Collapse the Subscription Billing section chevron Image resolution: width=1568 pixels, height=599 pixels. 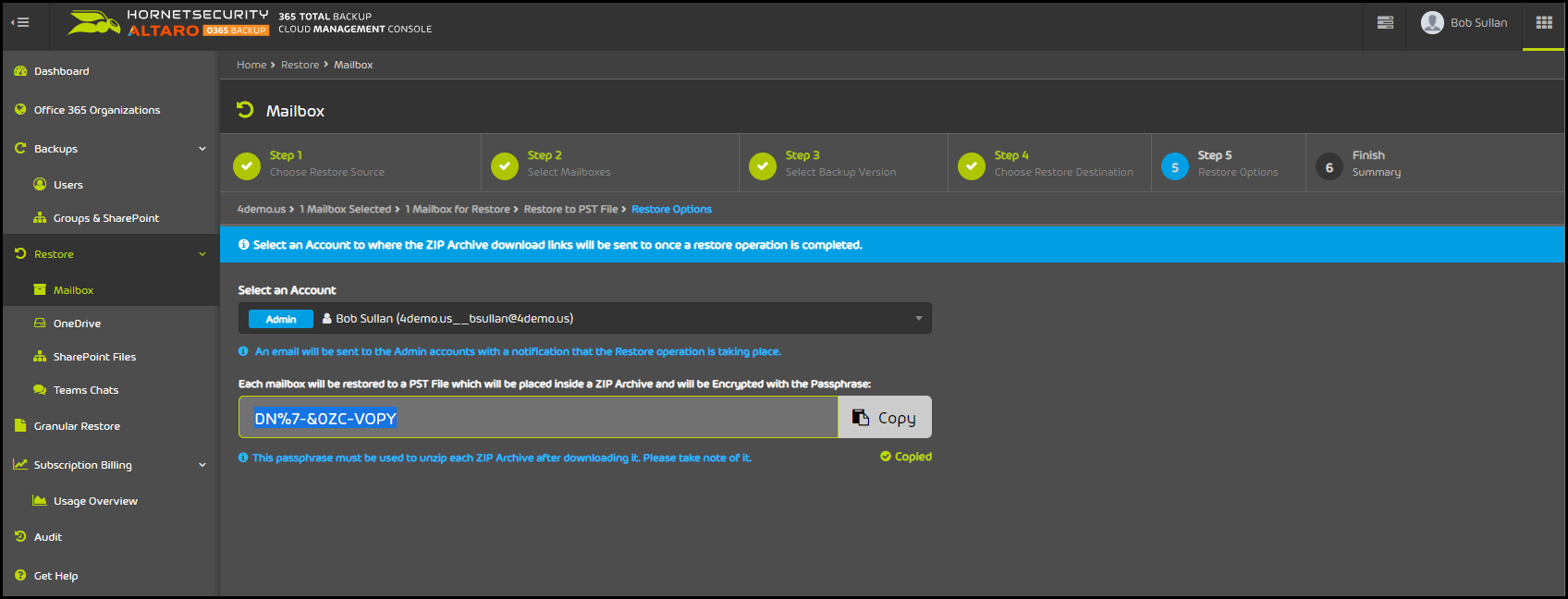coord(202,465)
